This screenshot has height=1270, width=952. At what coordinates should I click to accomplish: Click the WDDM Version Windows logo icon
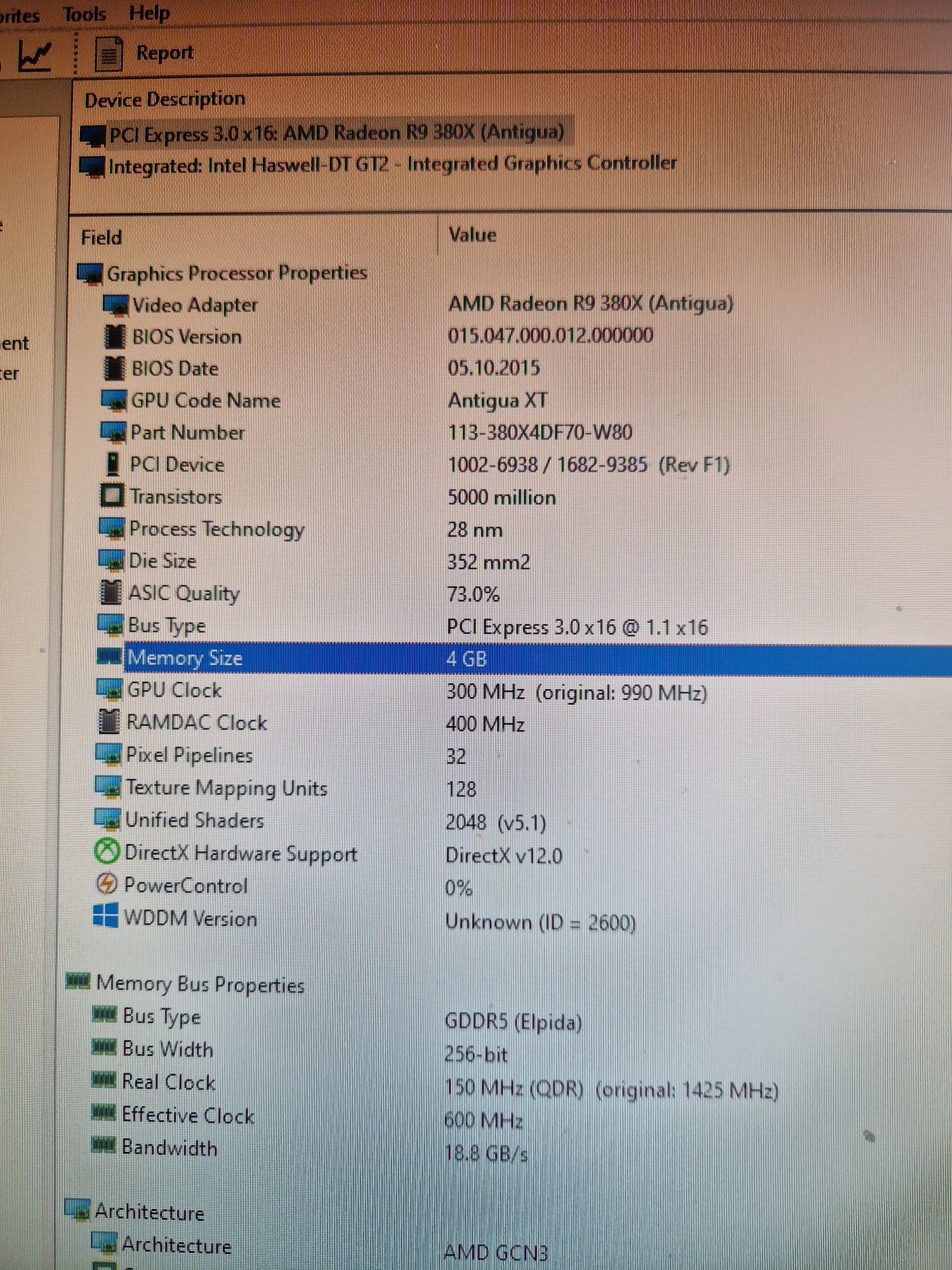point(105,916)
